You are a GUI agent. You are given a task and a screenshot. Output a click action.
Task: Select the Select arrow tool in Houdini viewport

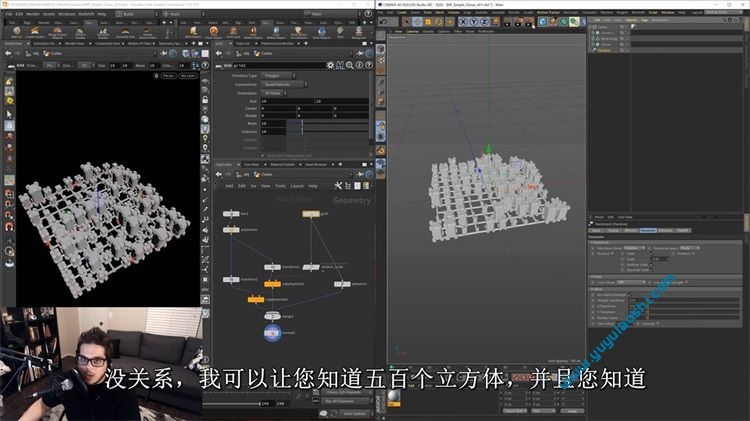click(9, 115)
